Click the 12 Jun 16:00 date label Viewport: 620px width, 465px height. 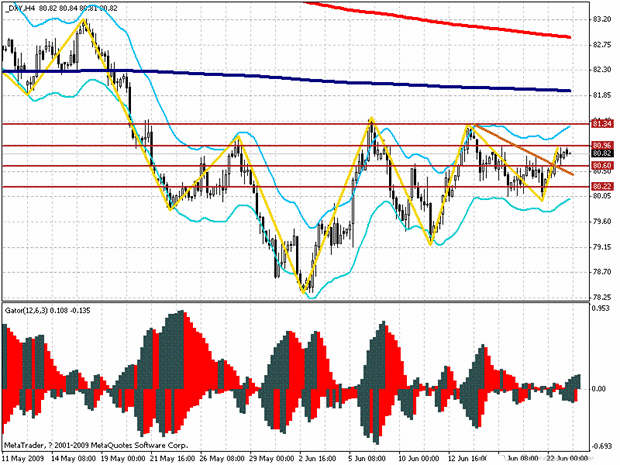[469, 459]
